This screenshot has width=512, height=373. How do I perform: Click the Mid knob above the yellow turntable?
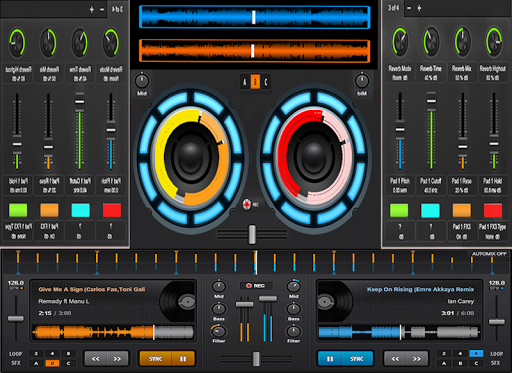coord(142,81)
